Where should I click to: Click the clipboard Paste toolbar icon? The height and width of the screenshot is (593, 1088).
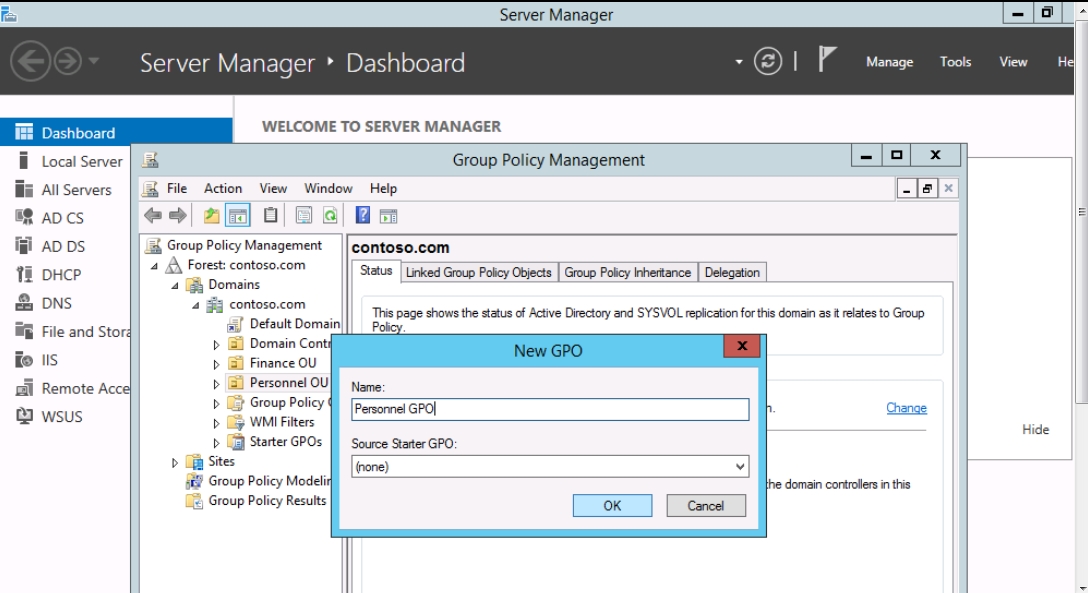click(x=270, y=215)
